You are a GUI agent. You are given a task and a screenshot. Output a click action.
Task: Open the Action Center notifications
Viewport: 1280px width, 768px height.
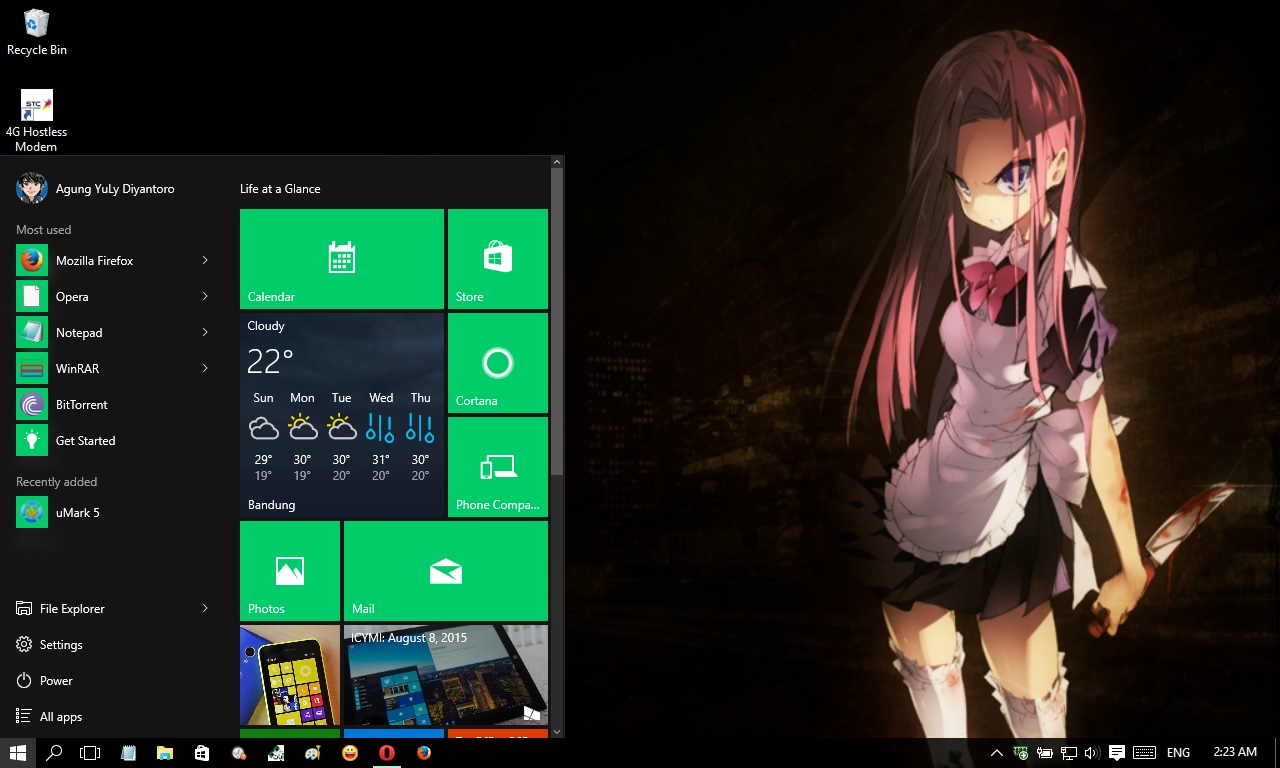pyautogui.click(x=1118, y=753)
